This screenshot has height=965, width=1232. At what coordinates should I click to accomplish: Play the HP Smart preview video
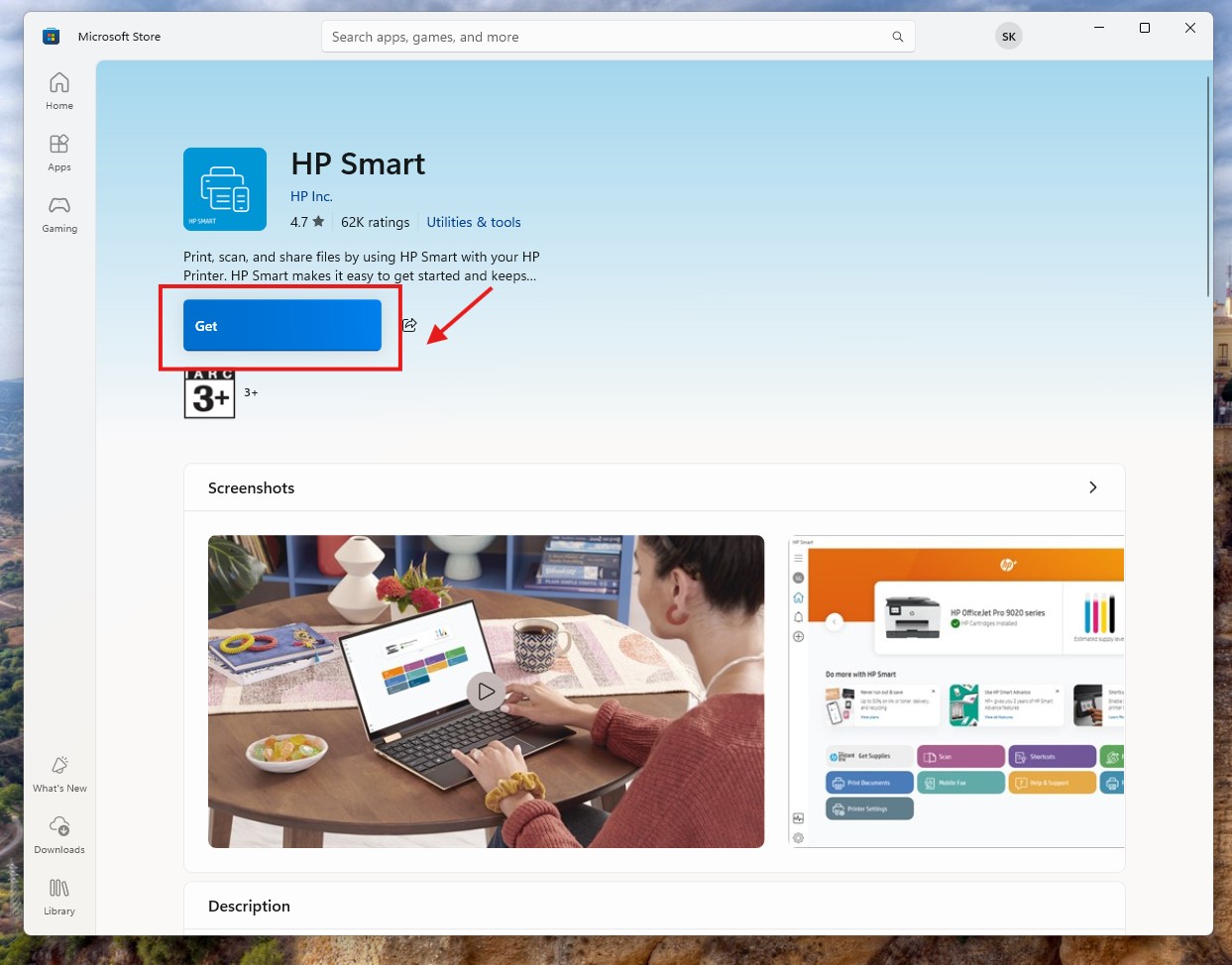tap(486, 692)
